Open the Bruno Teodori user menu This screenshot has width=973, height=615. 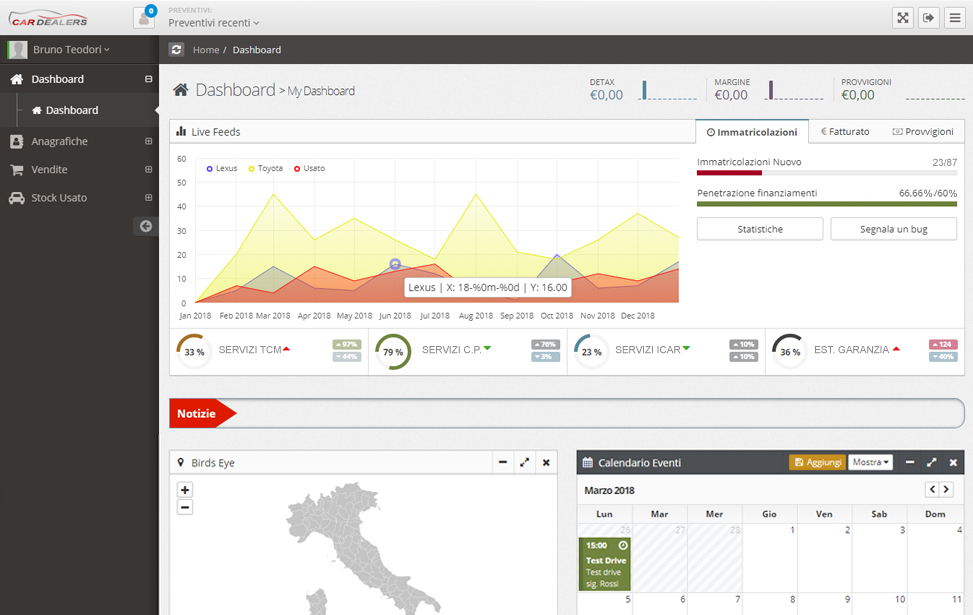pos(71,50)
